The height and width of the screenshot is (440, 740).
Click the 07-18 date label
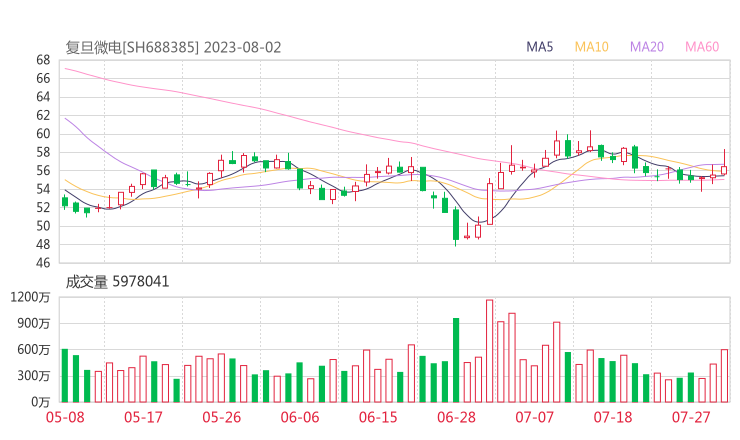[613, 417]
